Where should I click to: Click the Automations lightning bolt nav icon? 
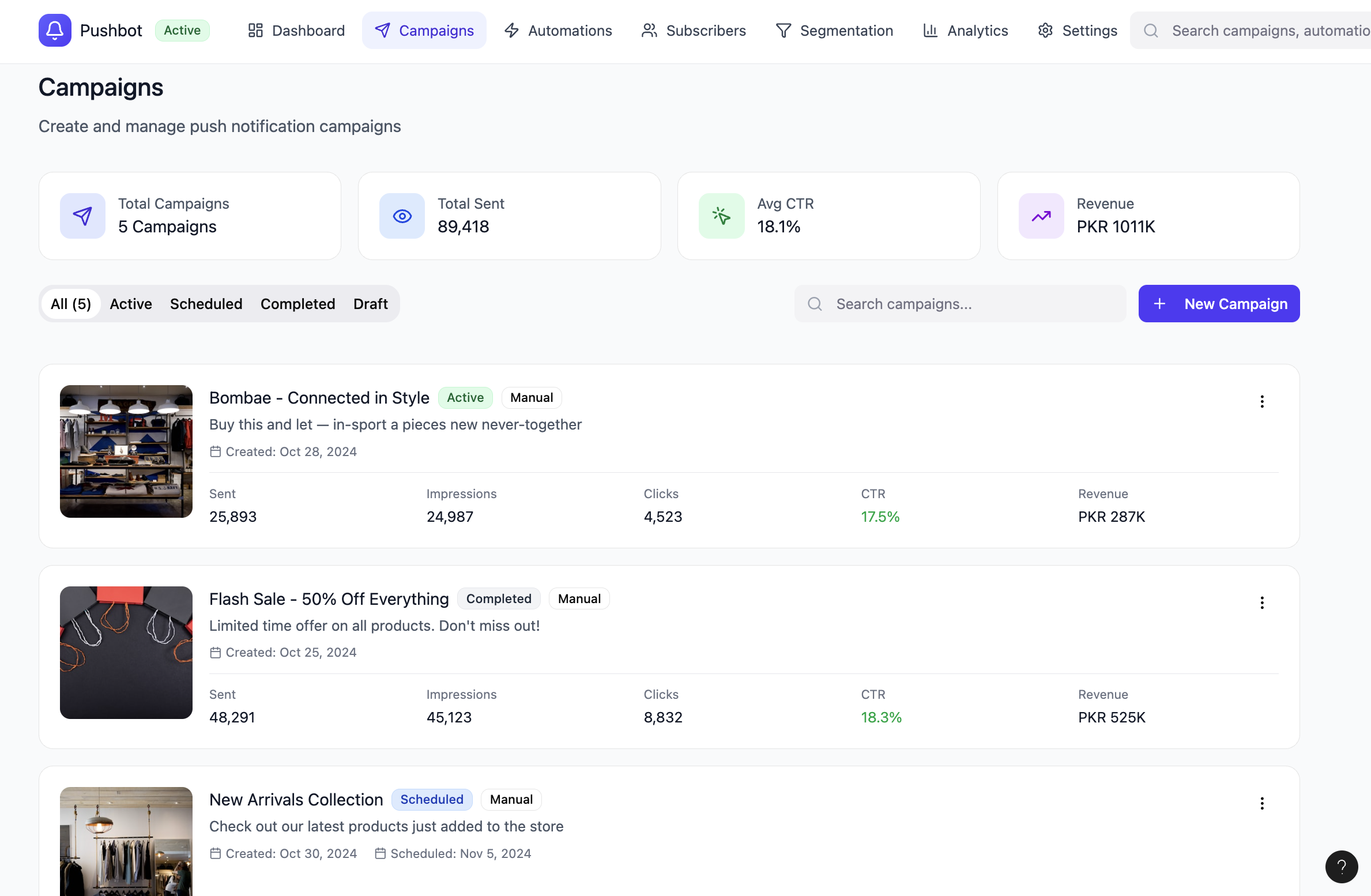(x=511, y=31)
